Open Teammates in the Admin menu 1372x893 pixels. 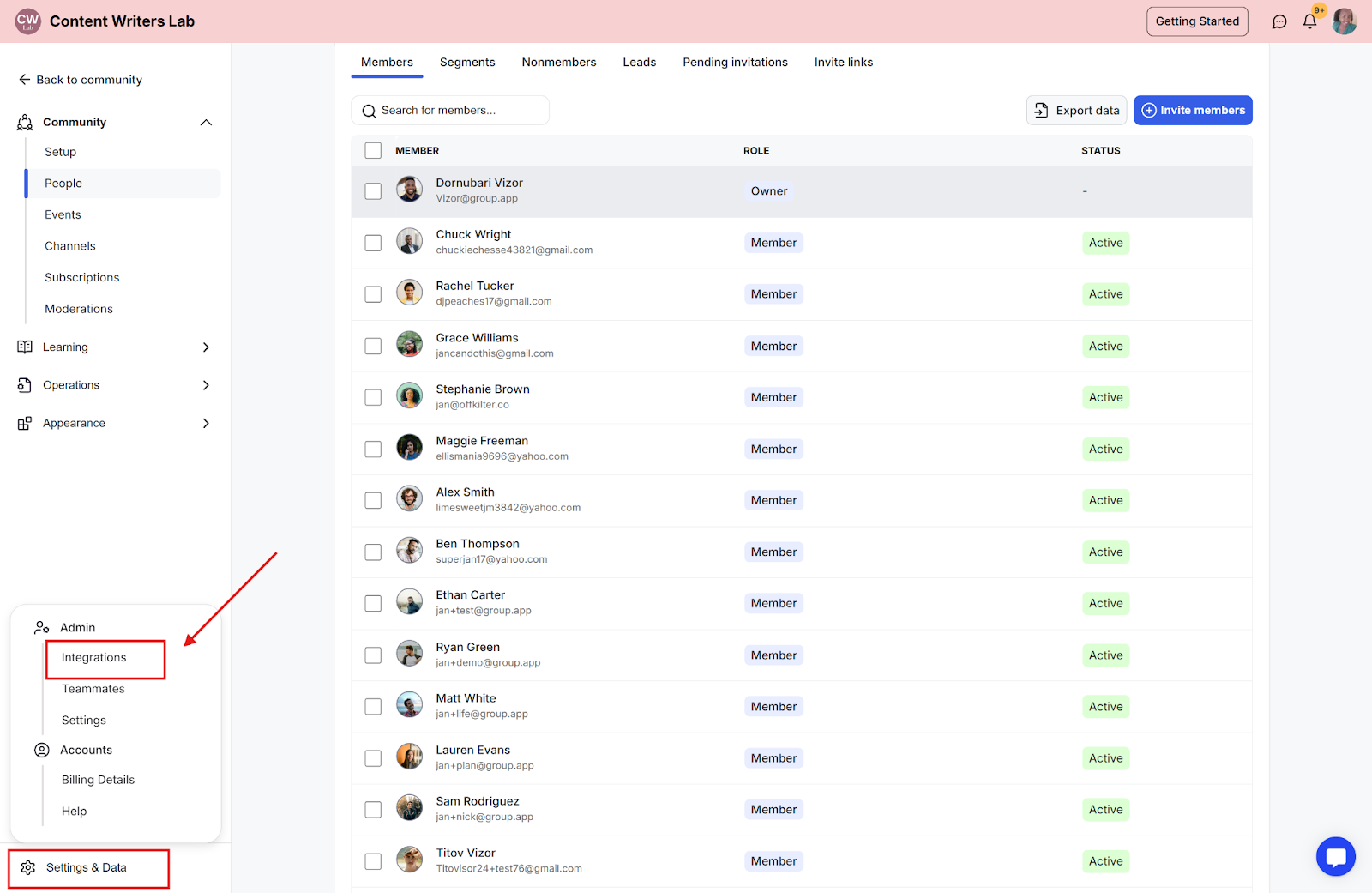(x=93, y=689)
